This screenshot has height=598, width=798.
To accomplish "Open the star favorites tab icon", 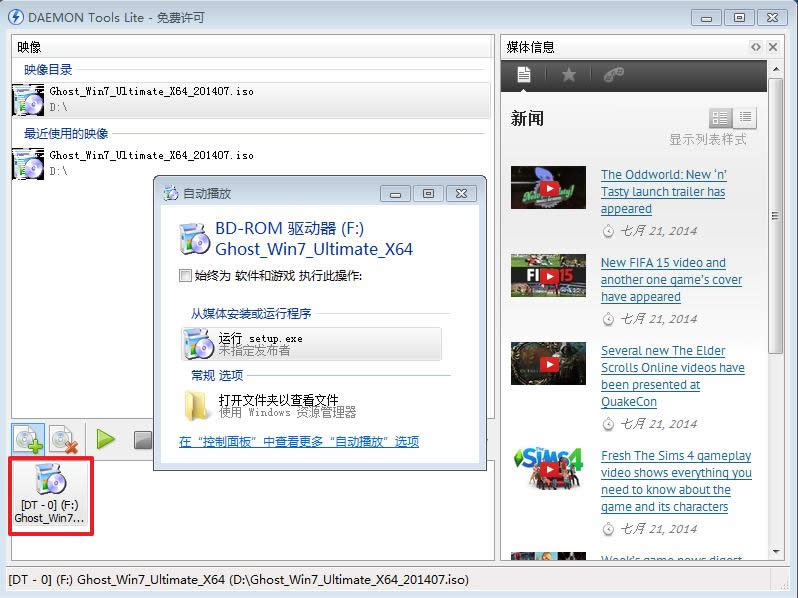I will pos(568,75).
